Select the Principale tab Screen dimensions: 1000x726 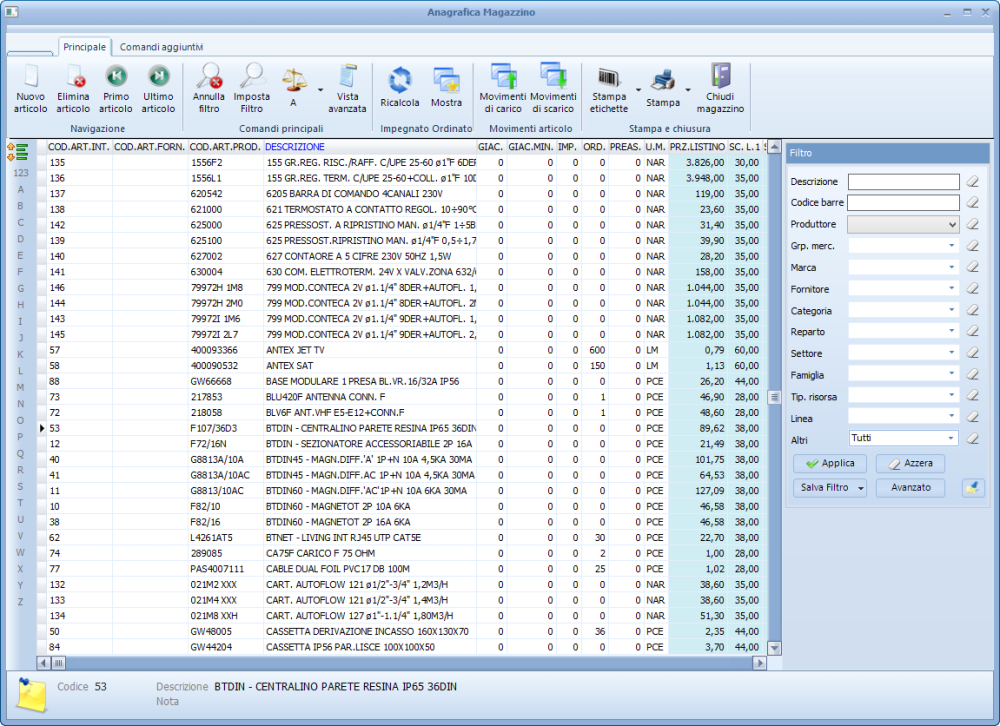pyautogui.click(x=84, y=47)
